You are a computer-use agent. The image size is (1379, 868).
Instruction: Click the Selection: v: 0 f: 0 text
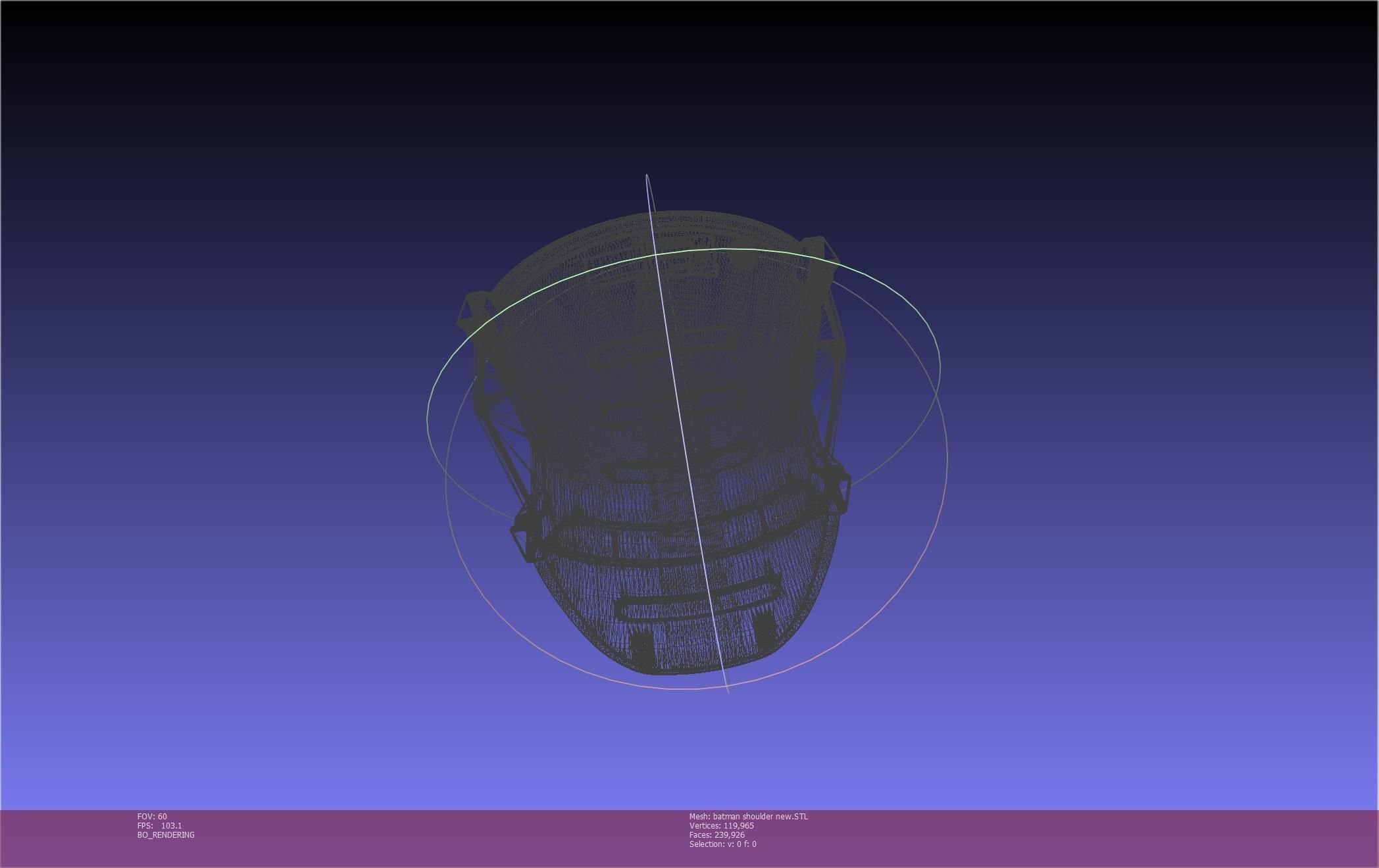[x=723, y=844]
